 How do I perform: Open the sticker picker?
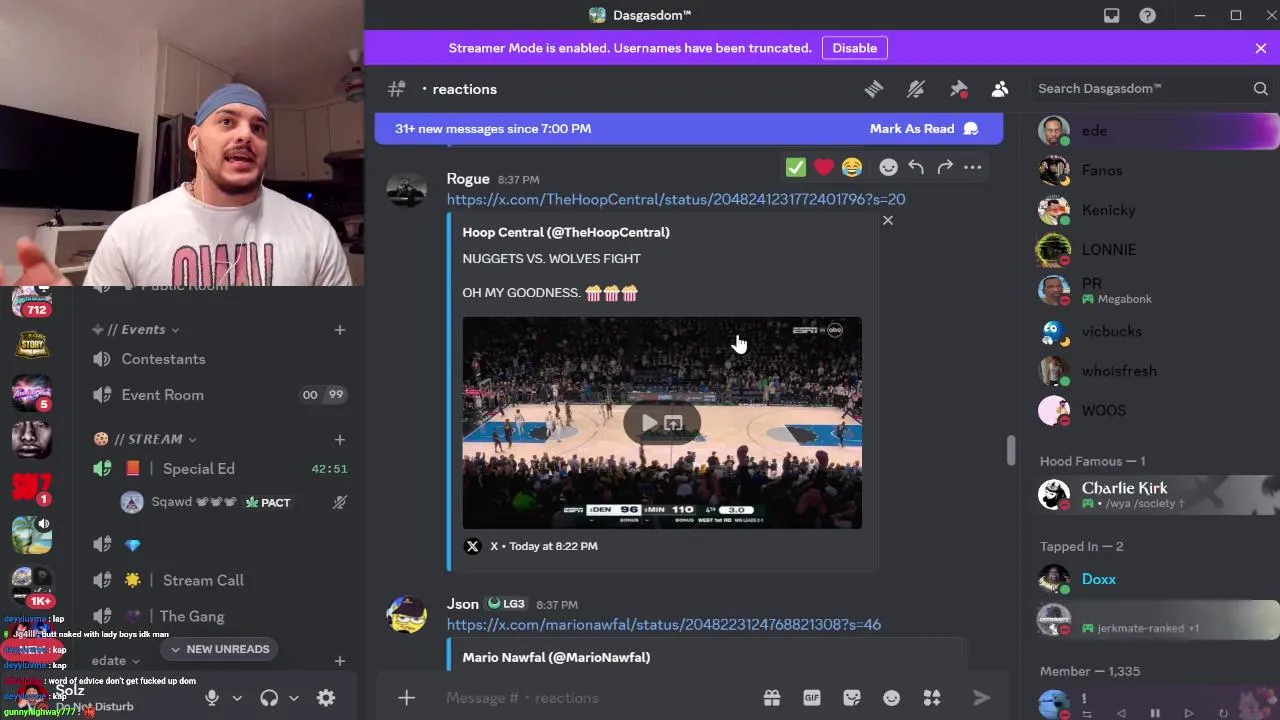[852, 698]
